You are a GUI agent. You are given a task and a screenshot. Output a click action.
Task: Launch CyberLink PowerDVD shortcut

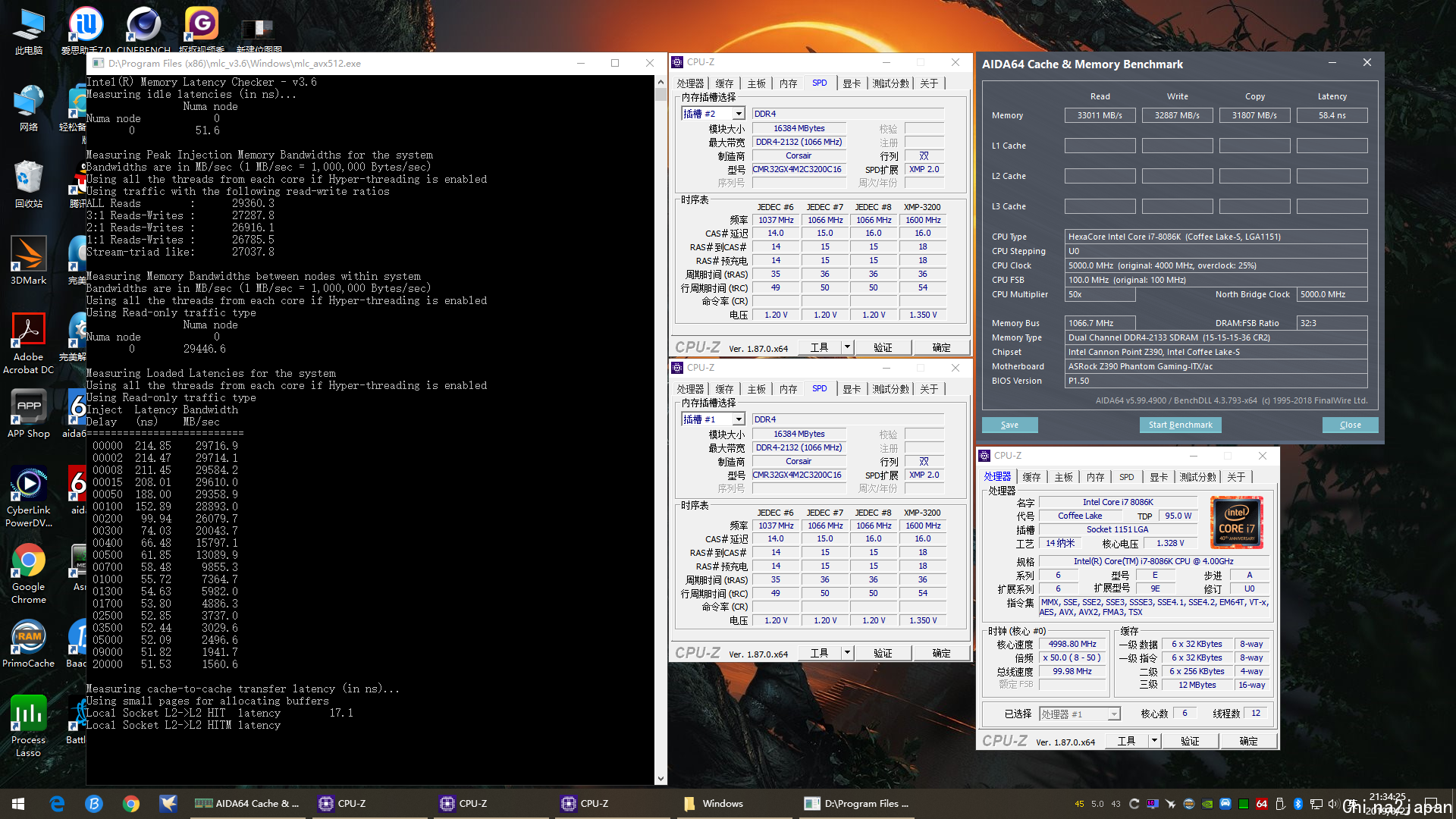click(29, 497)
